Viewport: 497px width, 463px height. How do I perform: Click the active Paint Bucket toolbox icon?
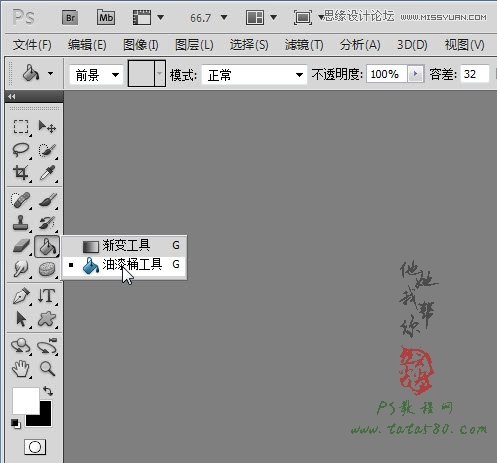(x=47, y=246)
